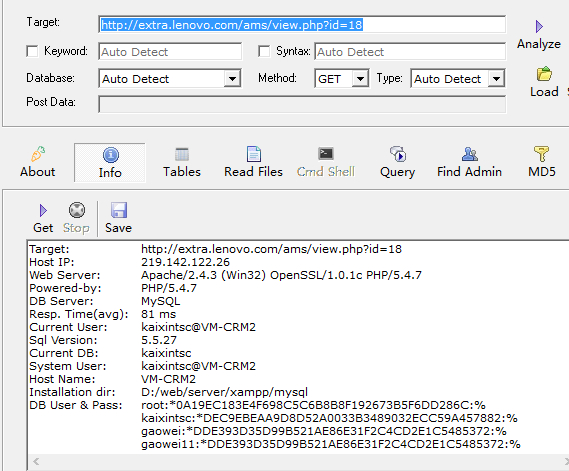Click the Syntax Auto Detect field
The width and height of the screenshot is (569, 471).
click(x=410, y=52)
